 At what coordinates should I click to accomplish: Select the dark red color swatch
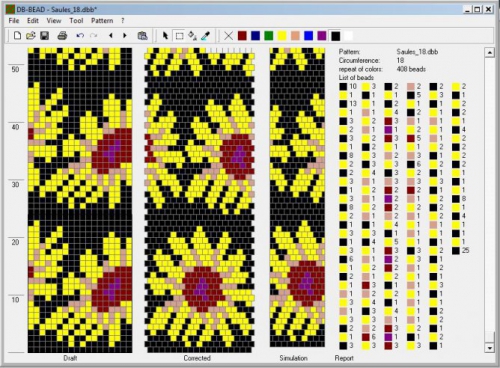[242, 36]
